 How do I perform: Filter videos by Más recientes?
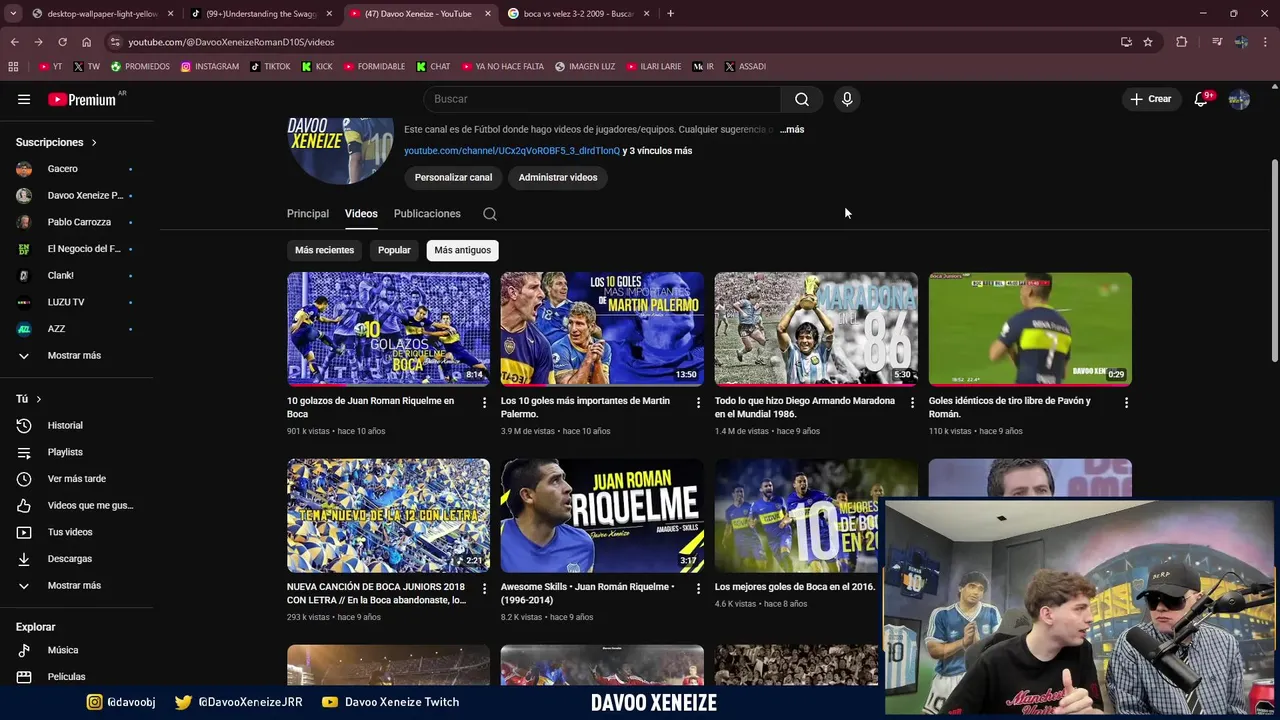pos(324,250)
